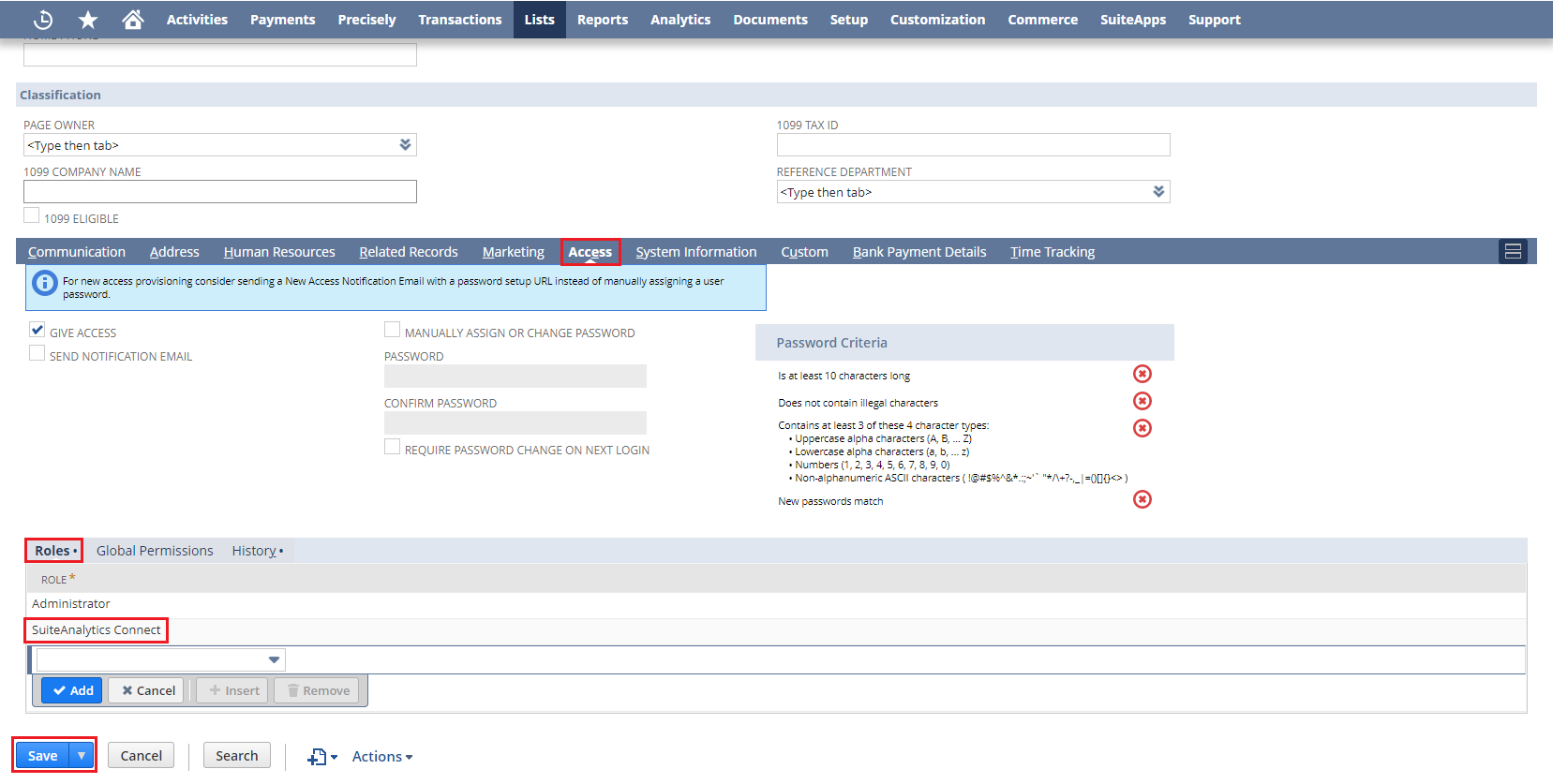Select the SuiteAnalytics Connect role row

[x=97, y=630]
